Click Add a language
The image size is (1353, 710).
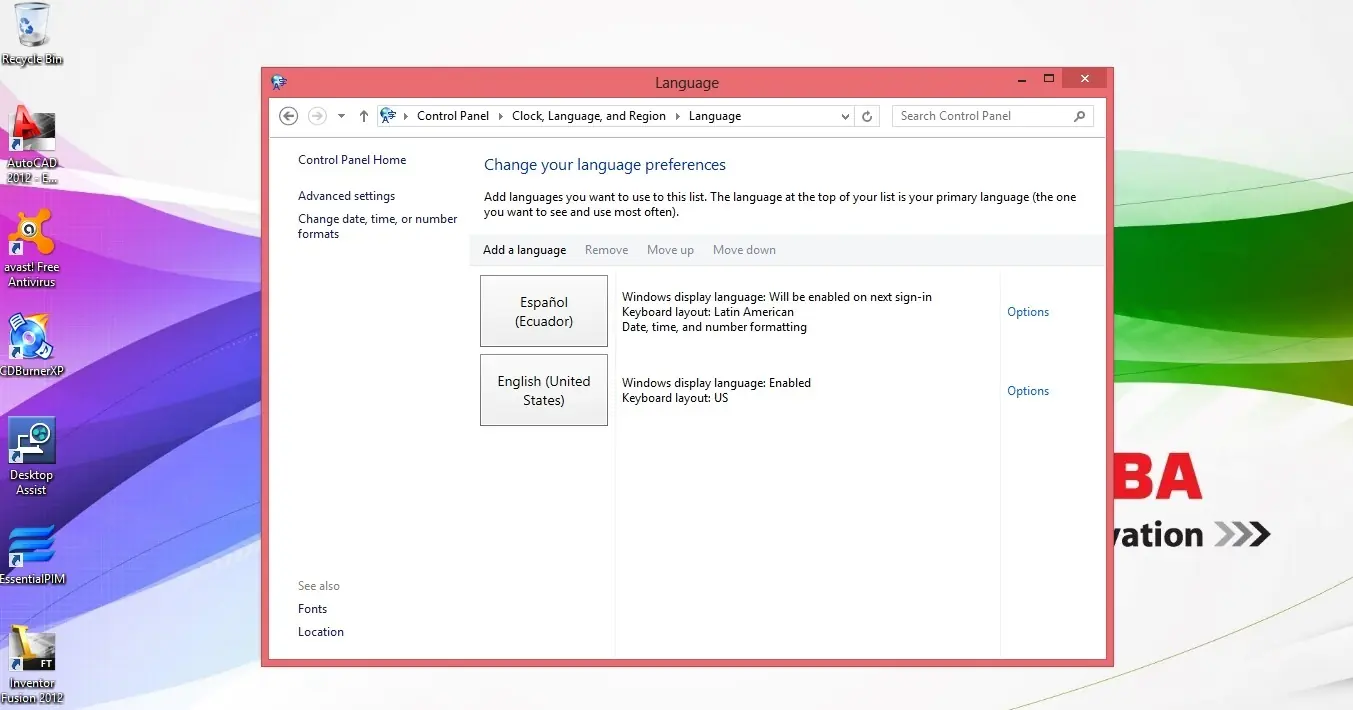coord(525,250)
